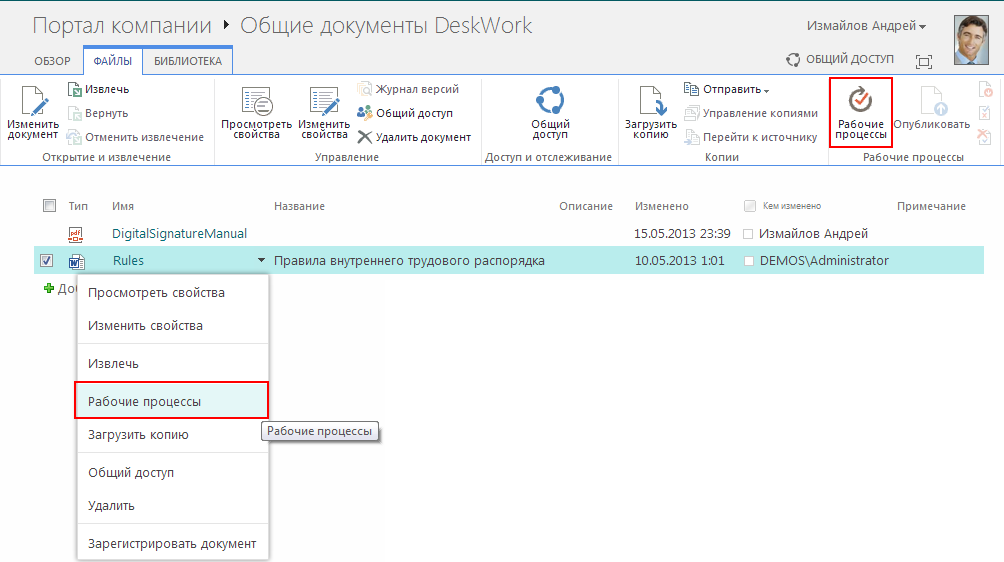This screenshot has height=562, width=1004.
Task: Click the large Общий доступ ribbon button in the Доступ и отслеживание group
Action: 550,113
